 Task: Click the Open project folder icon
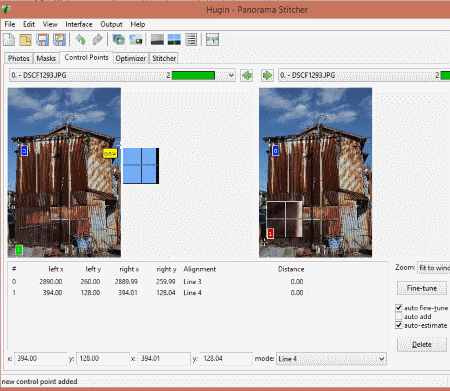tap(26, 40)
